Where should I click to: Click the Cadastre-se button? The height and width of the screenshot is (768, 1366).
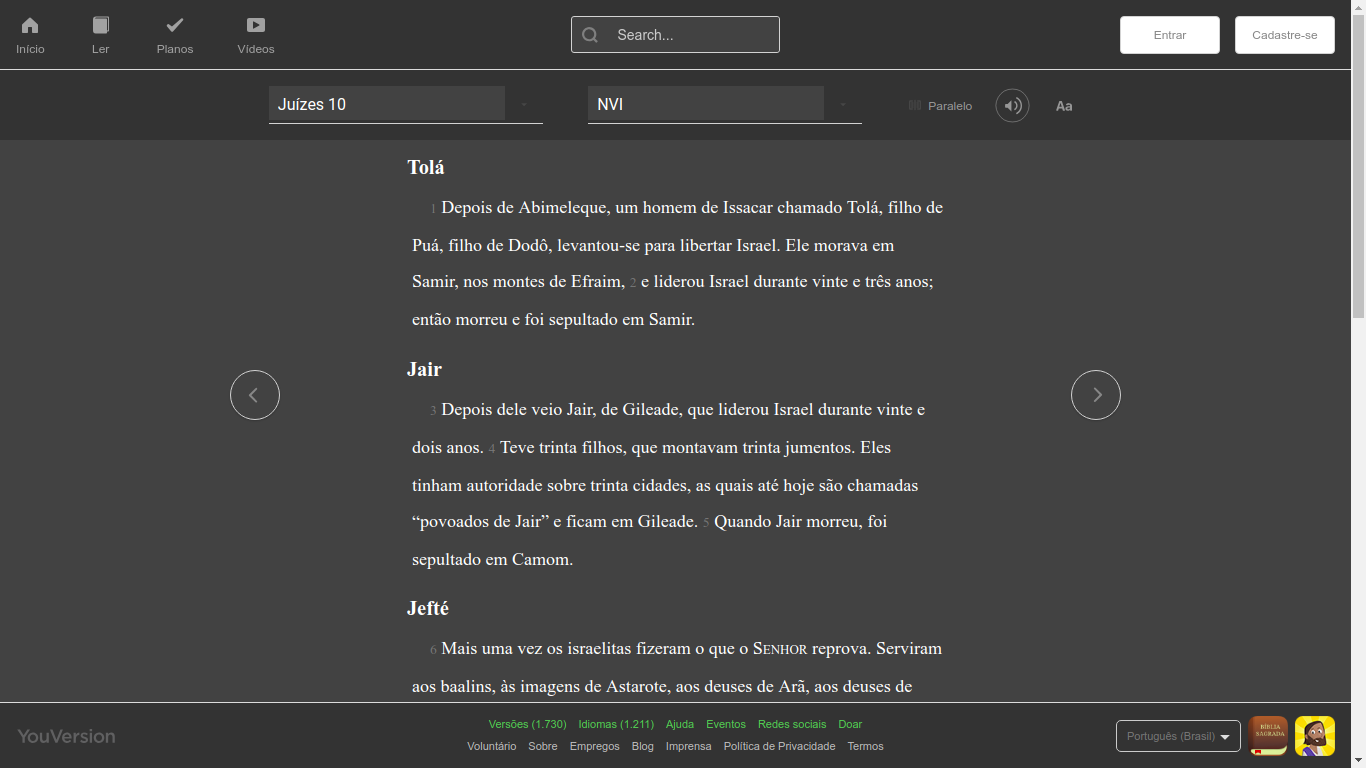coord(1284,34)
